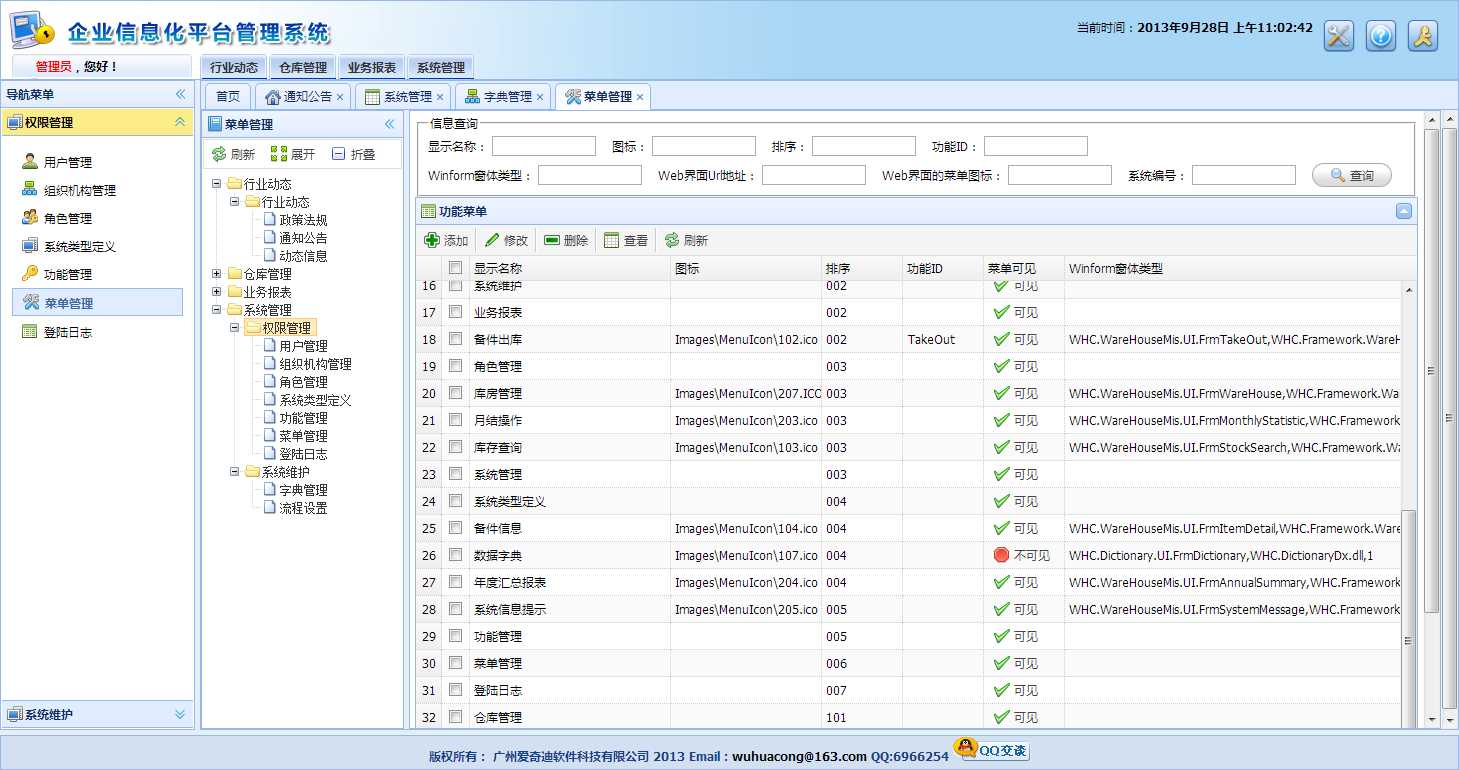Expand the 业务报表 tree node

coord(217,292)
